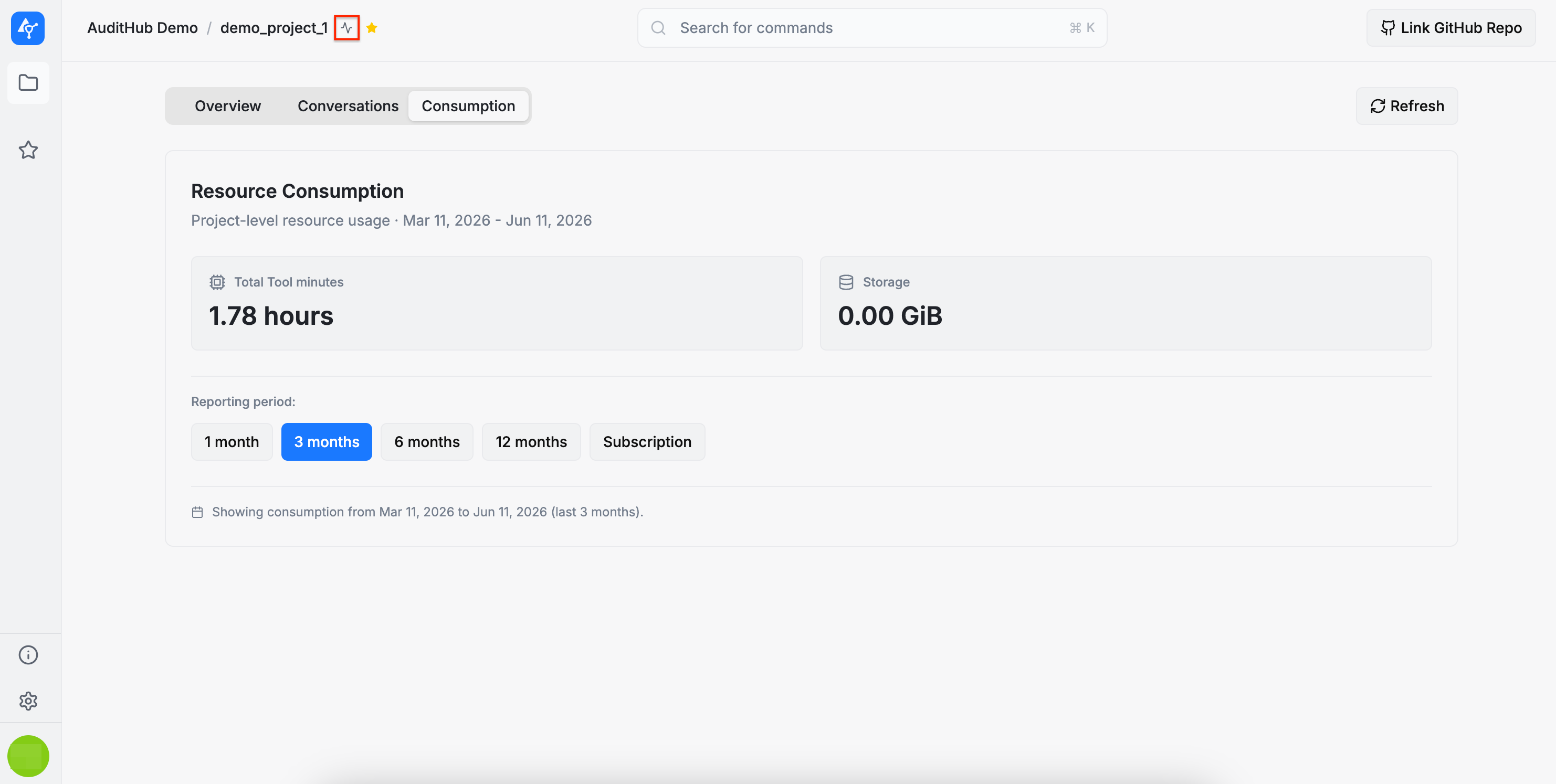The width and height of the screenshot is (1556, 784).
Task: Focus the Search for commands field
Action: [871, 28]
